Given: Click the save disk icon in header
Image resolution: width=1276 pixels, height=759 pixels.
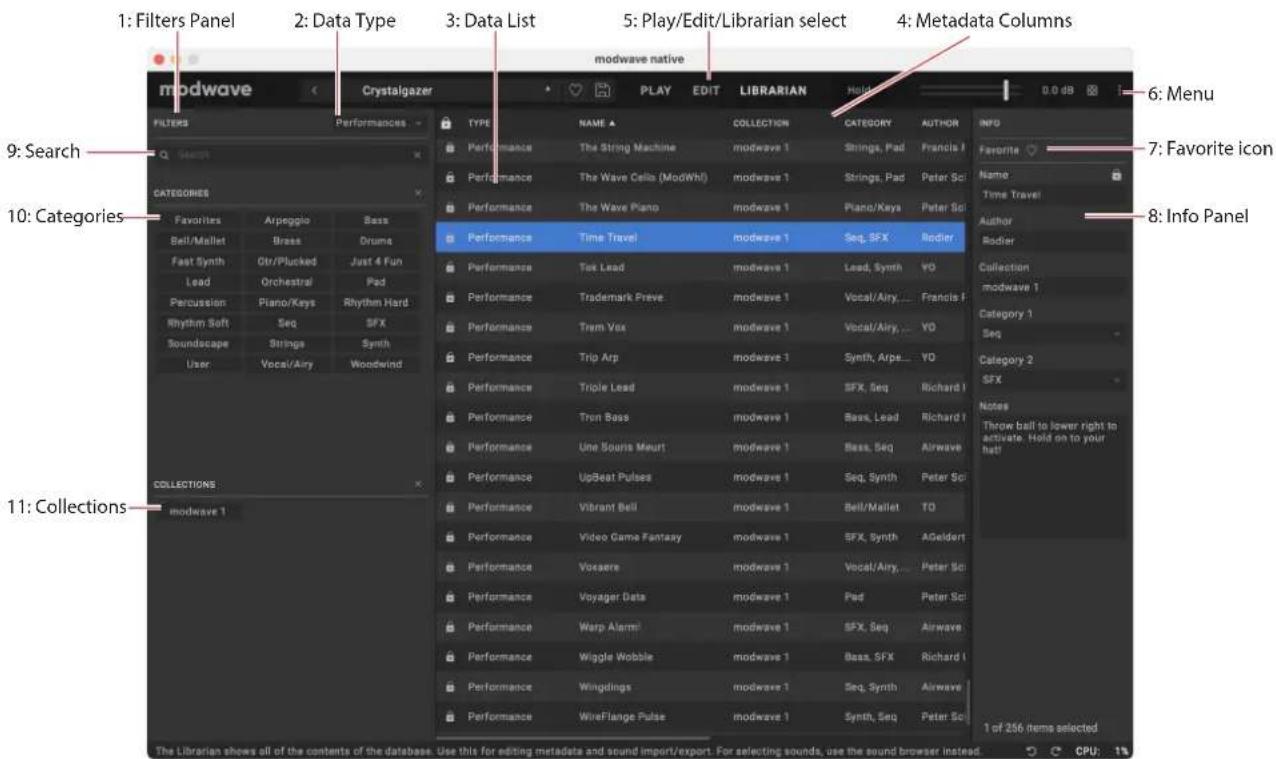Looking at the screenshot, I should click(603, 90).
